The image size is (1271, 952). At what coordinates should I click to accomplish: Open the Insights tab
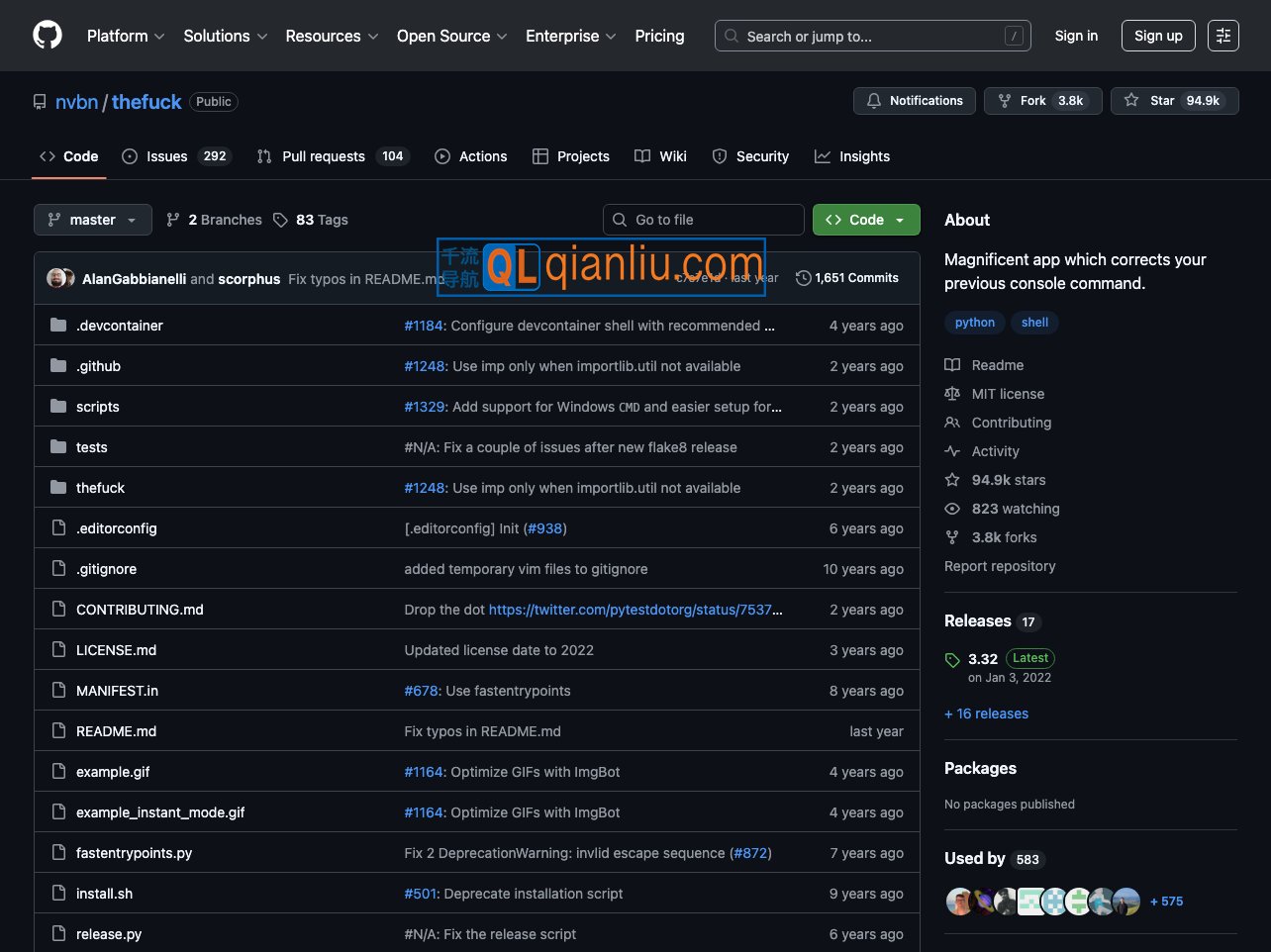852,156
